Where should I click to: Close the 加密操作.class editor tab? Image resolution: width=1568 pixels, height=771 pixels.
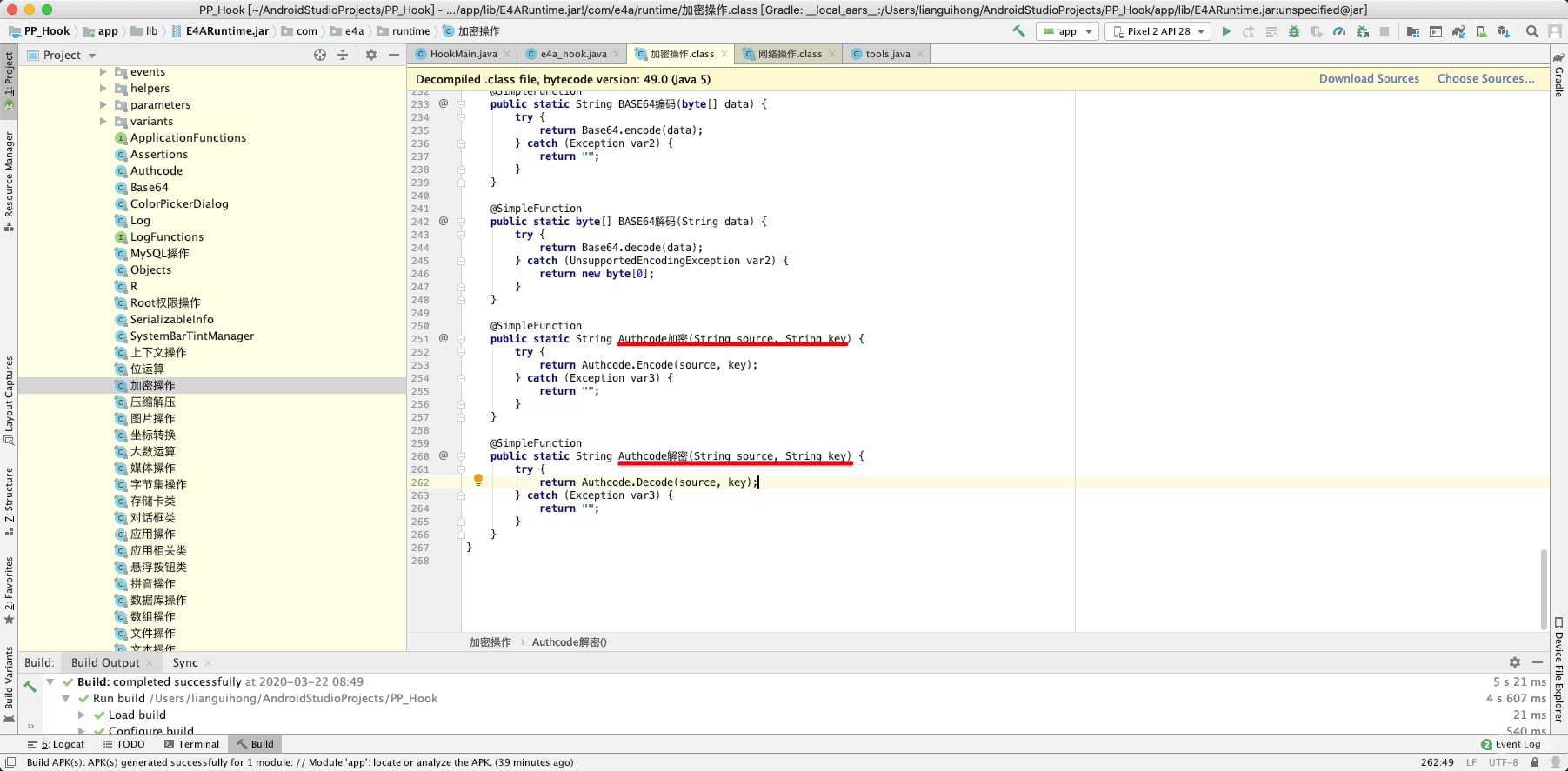[724, 54]
